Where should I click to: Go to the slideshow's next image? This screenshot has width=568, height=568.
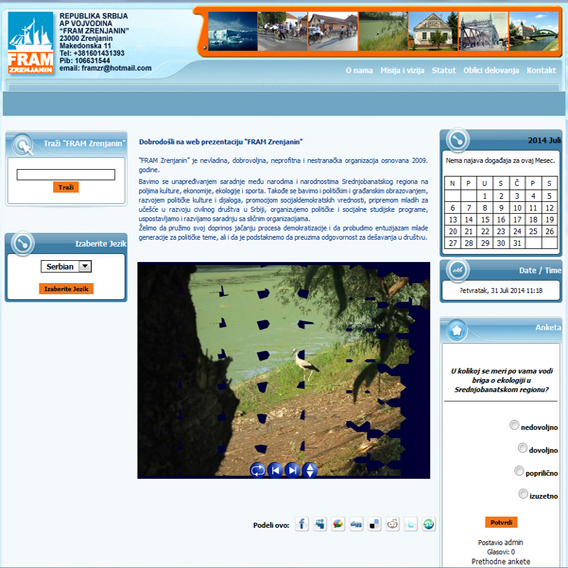293,470
